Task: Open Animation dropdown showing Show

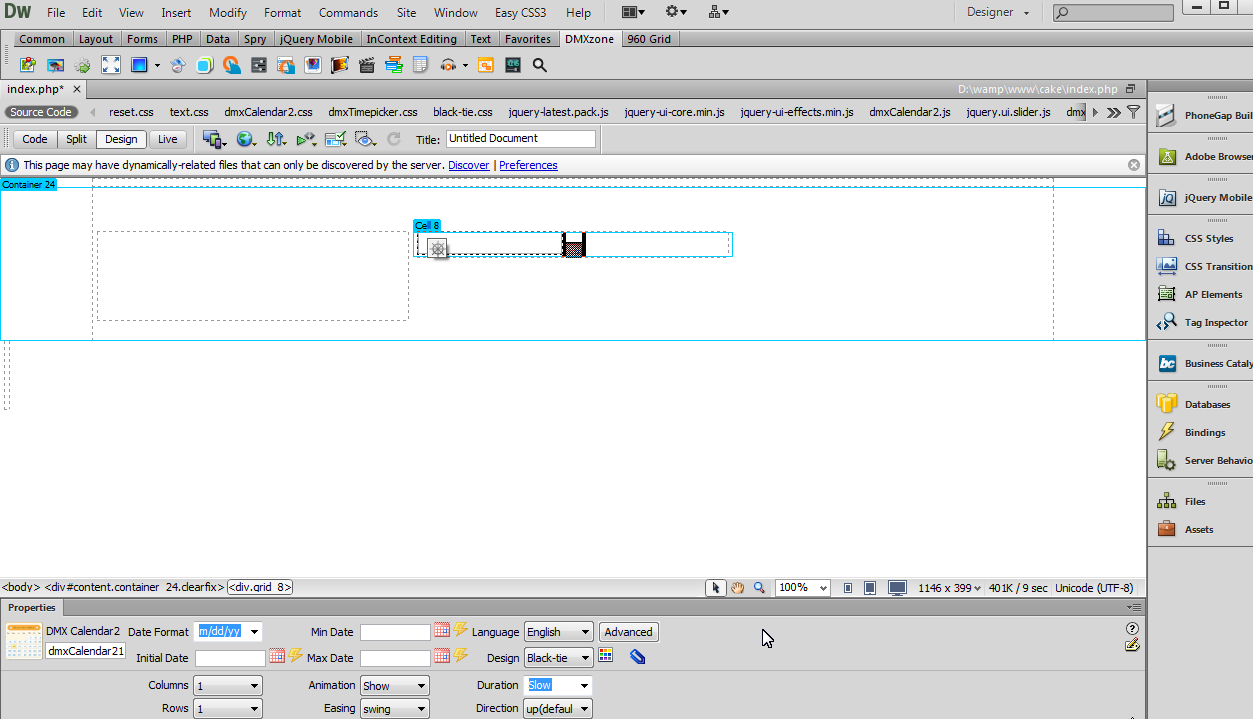Action: coord(395,686)
